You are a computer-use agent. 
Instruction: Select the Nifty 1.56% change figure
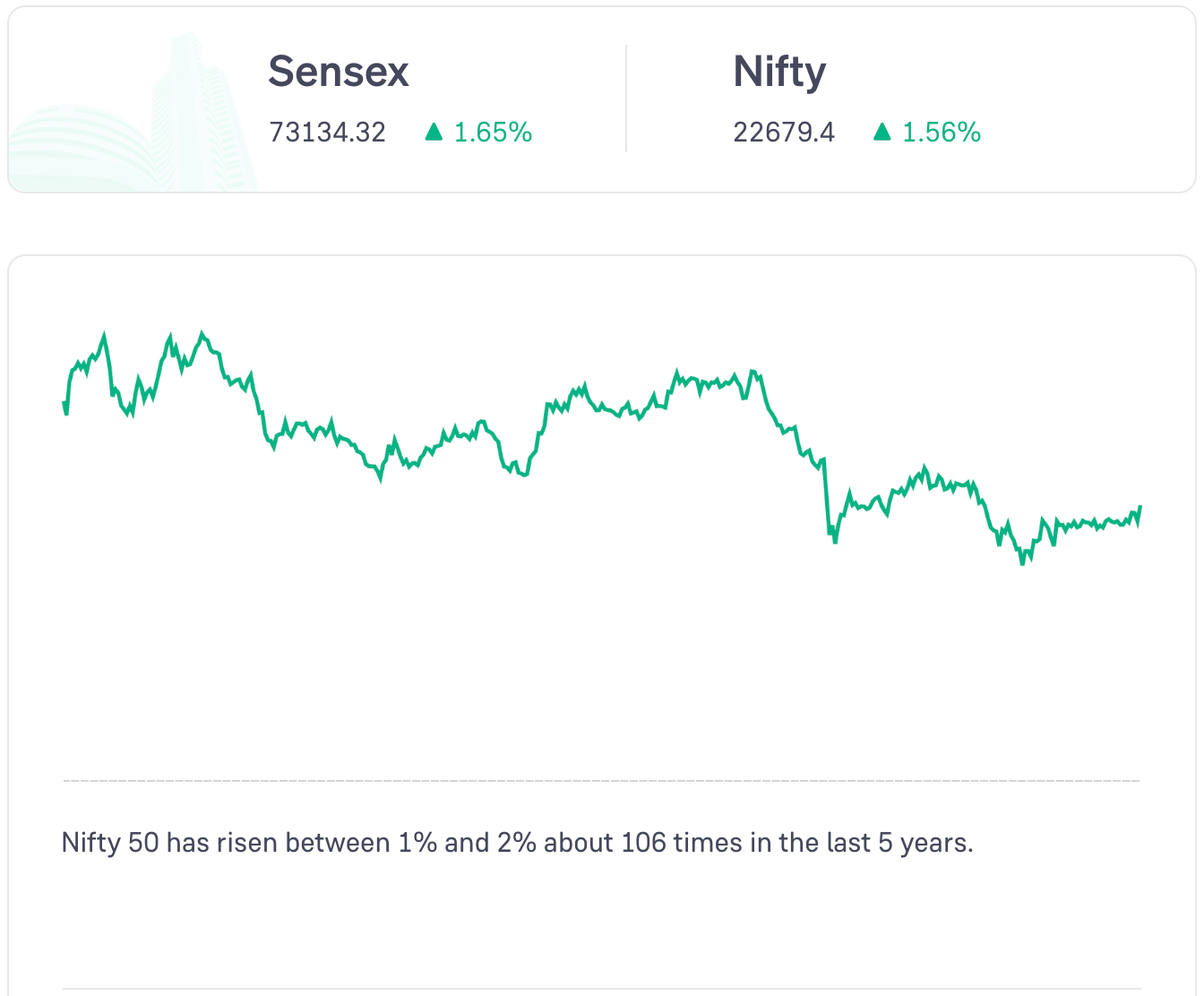pos(942,133)
